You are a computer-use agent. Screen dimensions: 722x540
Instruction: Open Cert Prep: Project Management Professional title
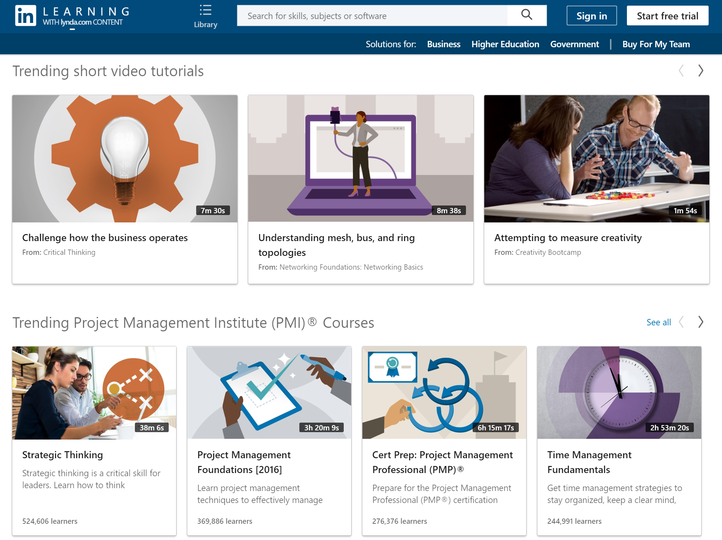point(443,462)
